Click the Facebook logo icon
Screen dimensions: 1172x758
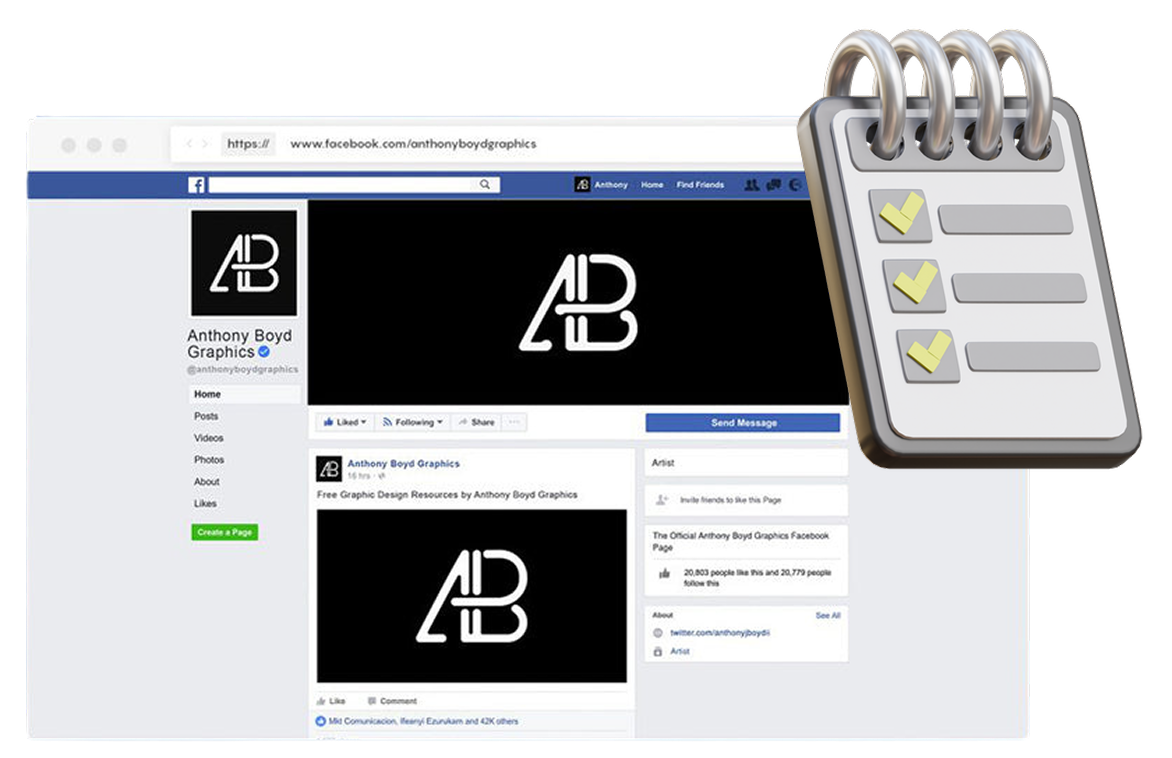(196, 185)
